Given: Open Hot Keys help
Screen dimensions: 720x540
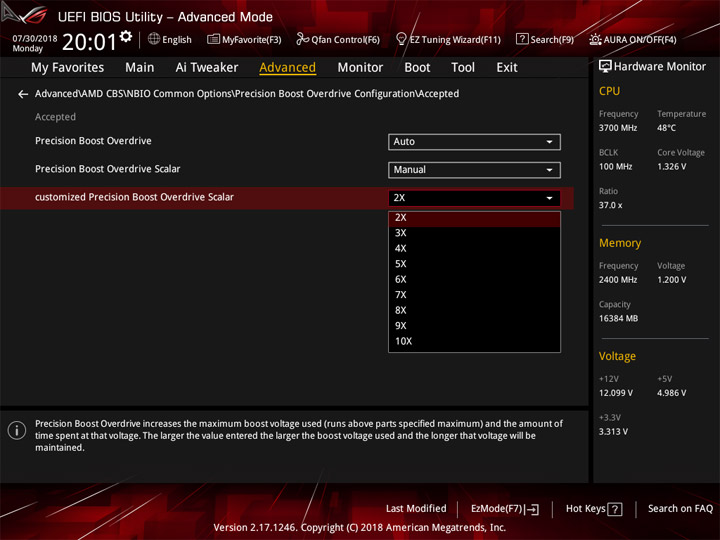Looking at the screenshot, I should coord(594,509).
